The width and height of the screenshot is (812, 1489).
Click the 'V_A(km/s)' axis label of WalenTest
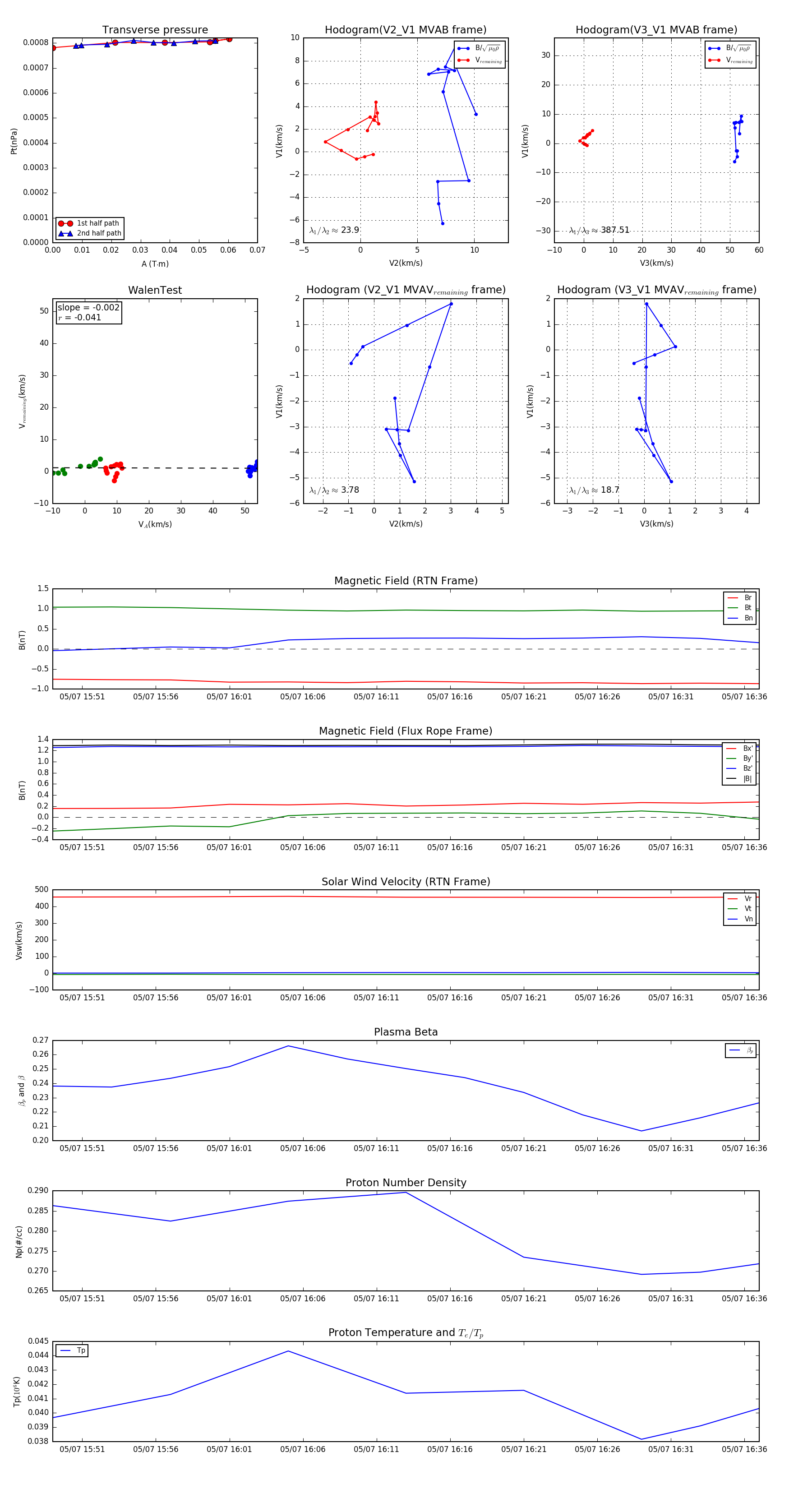(x=155, y=524)
